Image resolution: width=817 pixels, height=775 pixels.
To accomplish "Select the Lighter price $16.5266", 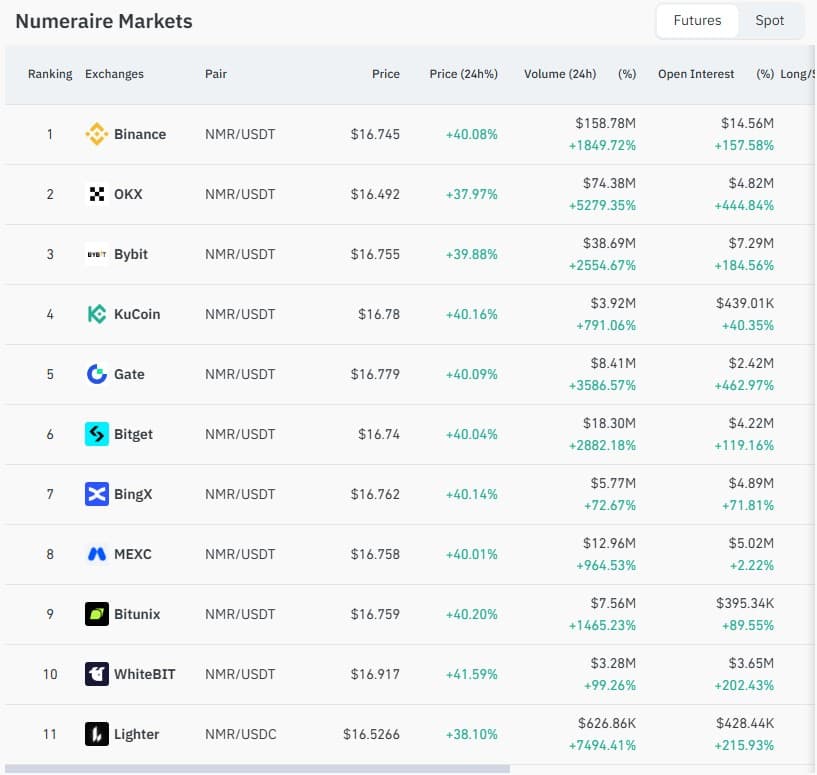I will point(372,734).
